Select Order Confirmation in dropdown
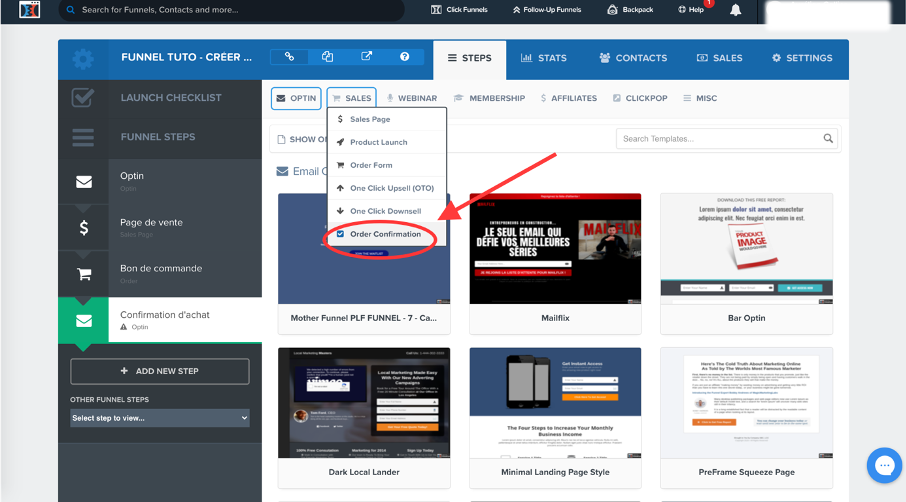This screenshot has height=502, width=906. click(x=387, y=234)
